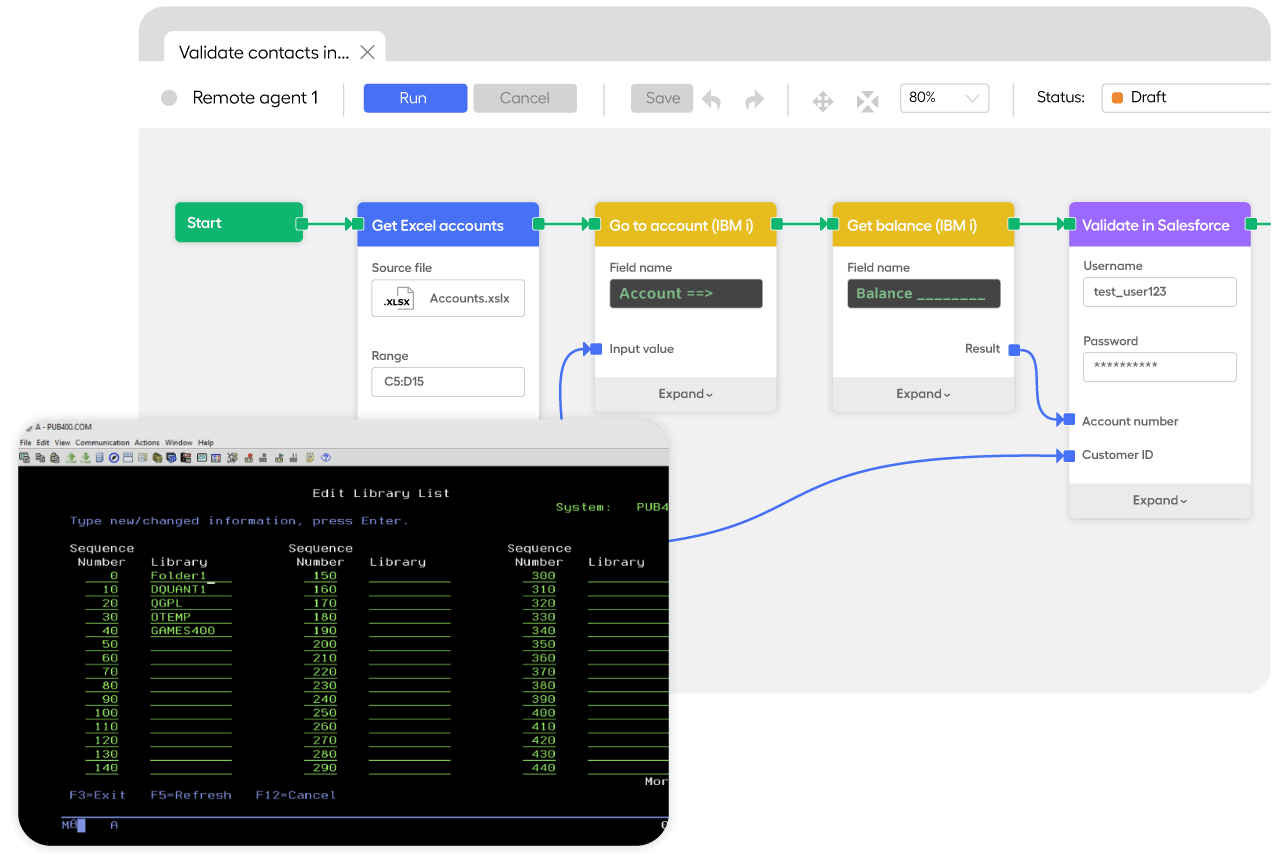1280x867 pixels.
Task: Click the blue Input value port
Action: (x=596, y=349)
